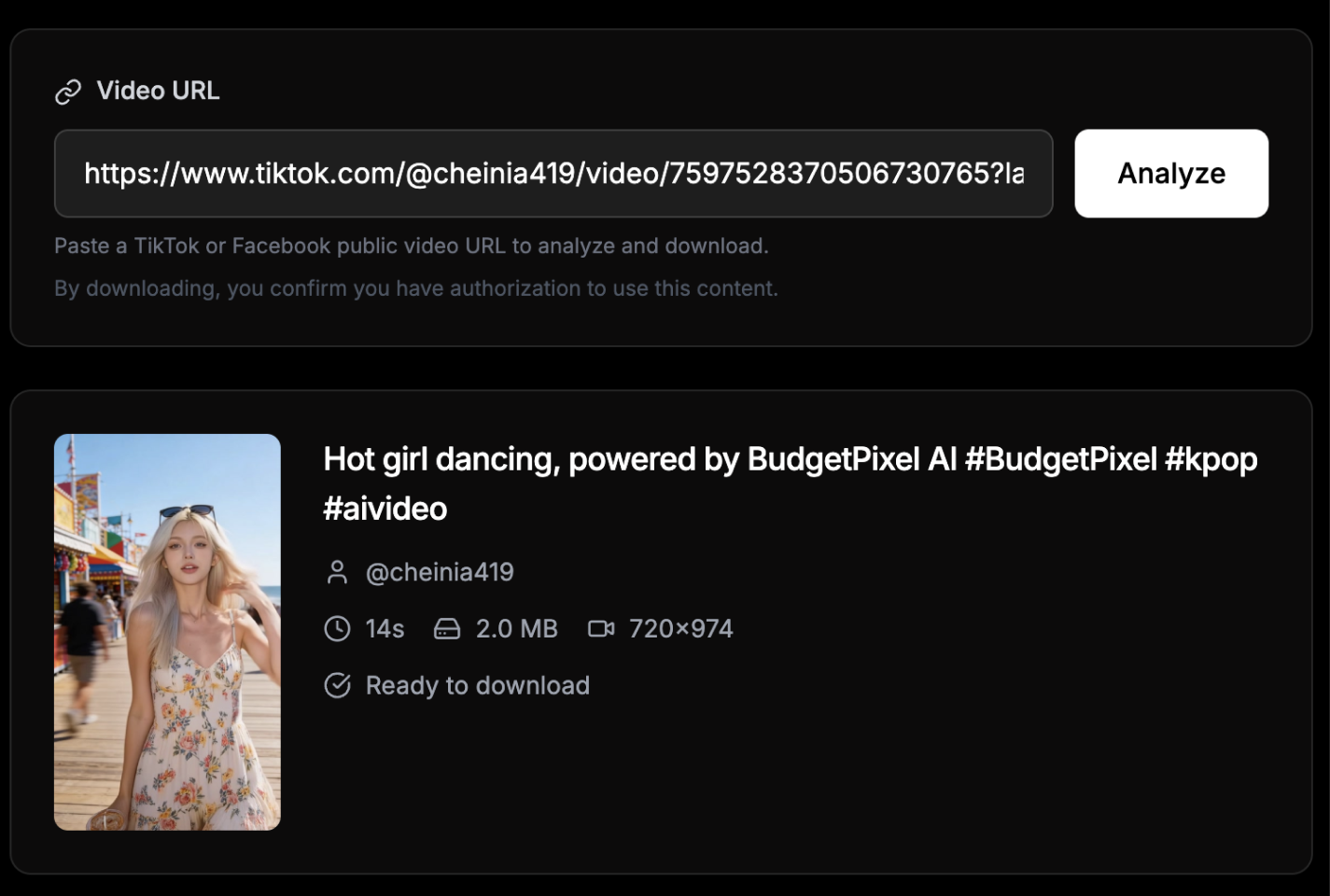Click the 'Video URL' field label

[158, 91]
